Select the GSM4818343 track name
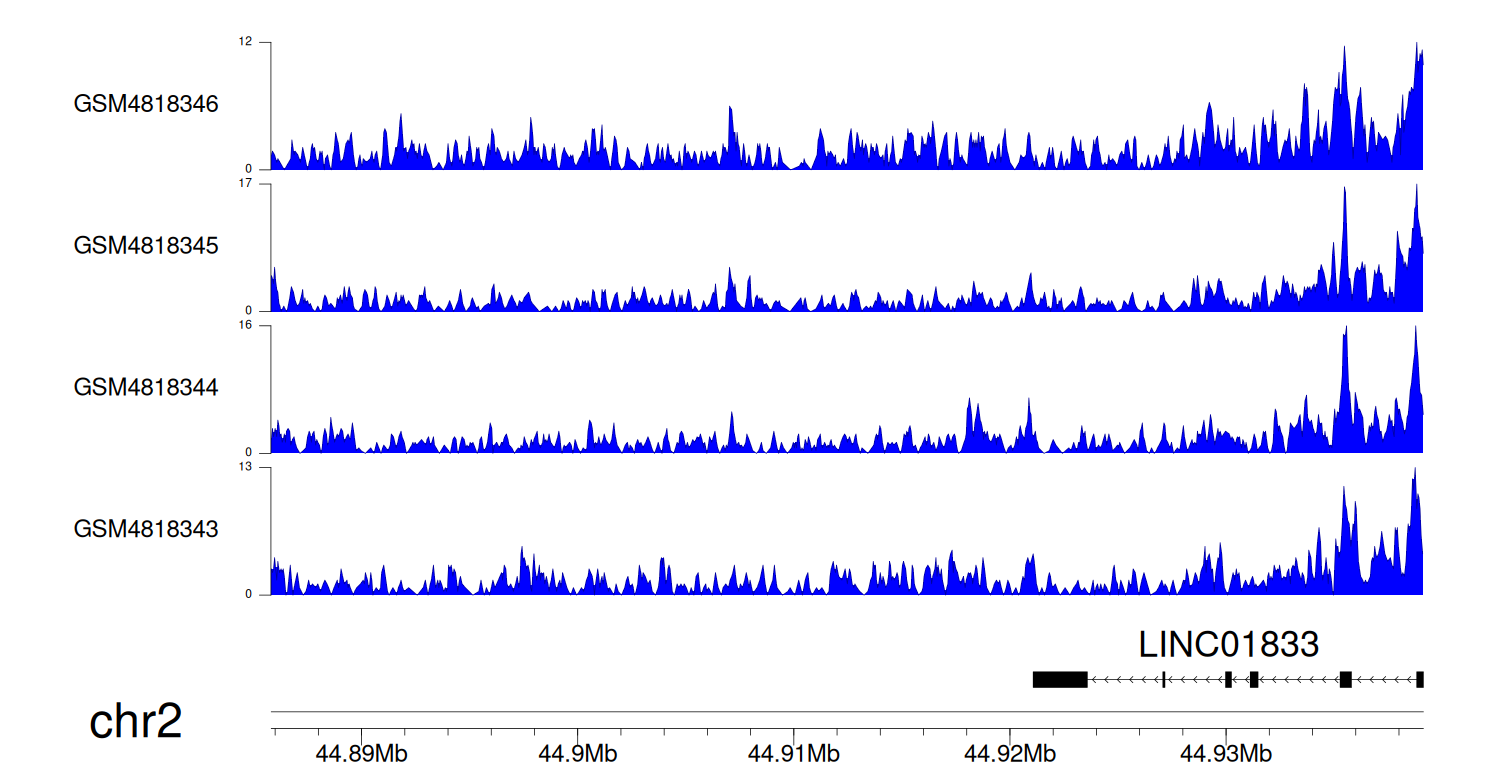Image resolution: width=1500 pixels, height=780 pixels. coord(146,528)
